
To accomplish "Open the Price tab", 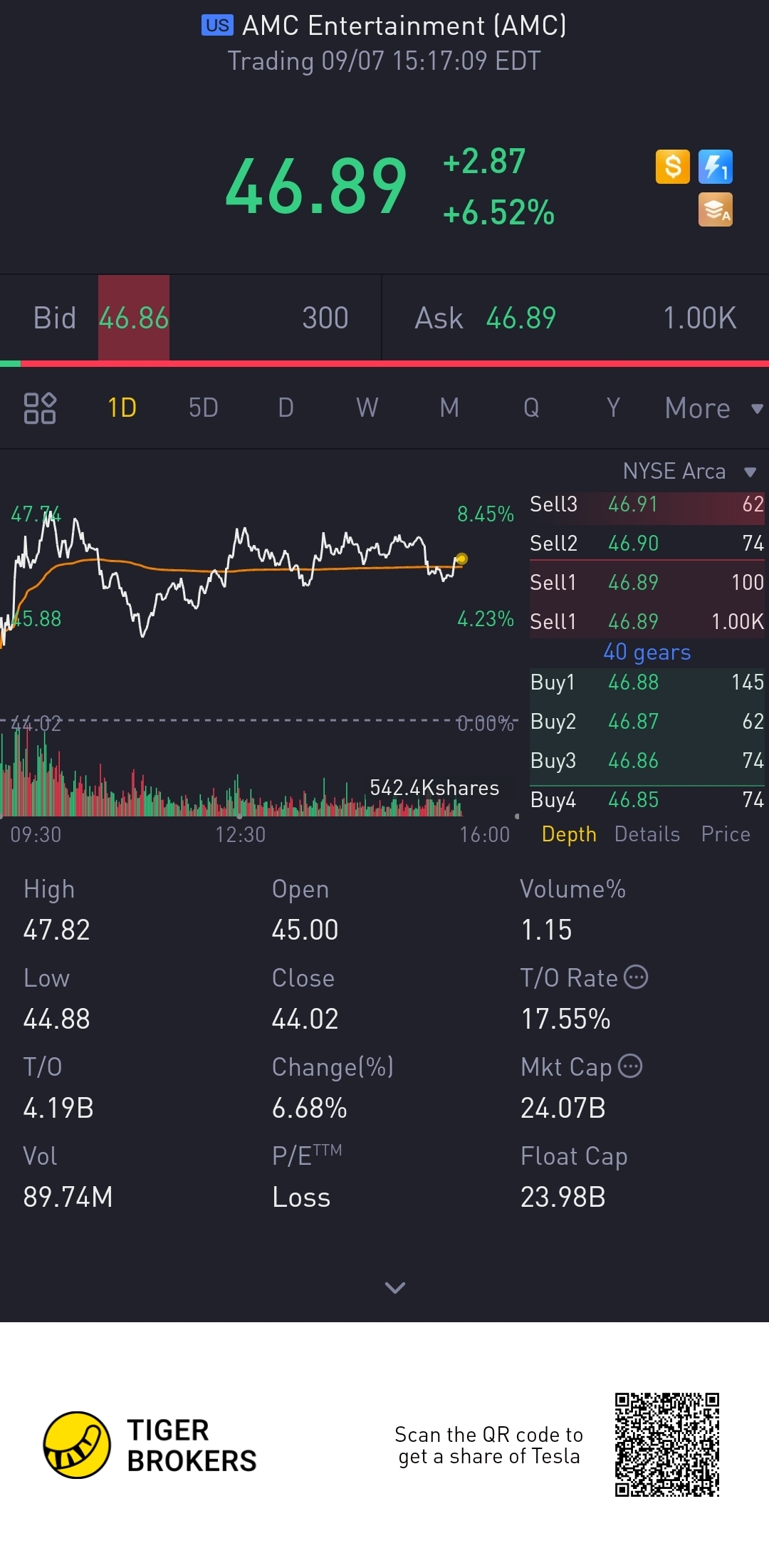I will (726, 834).
